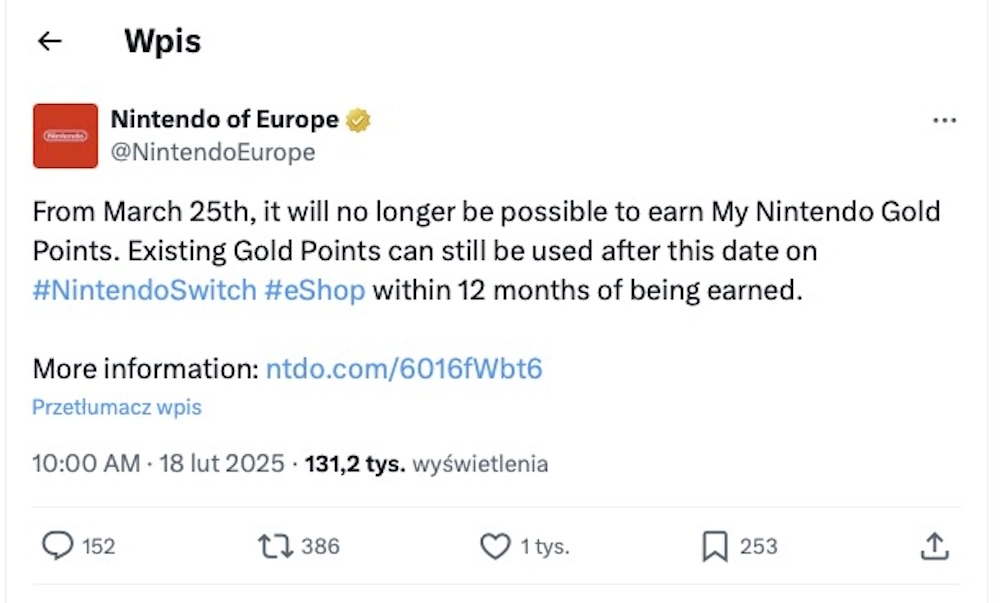The width and height of the screenshot is (1000, 603).
Task: Repost using the retweet arrows icon
Action: tap(276, 546)
